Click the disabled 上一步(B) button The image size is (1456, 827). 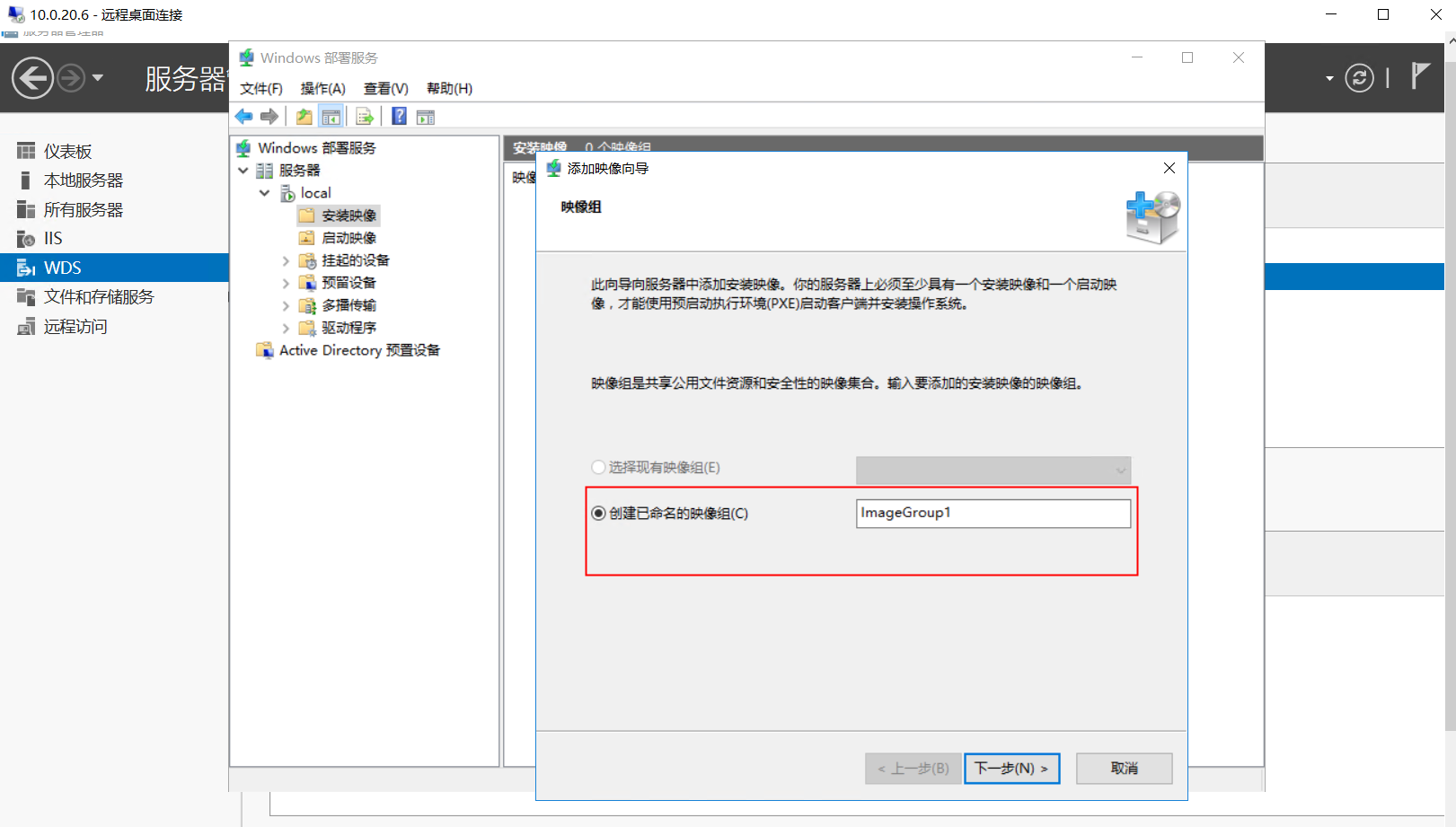913,769
